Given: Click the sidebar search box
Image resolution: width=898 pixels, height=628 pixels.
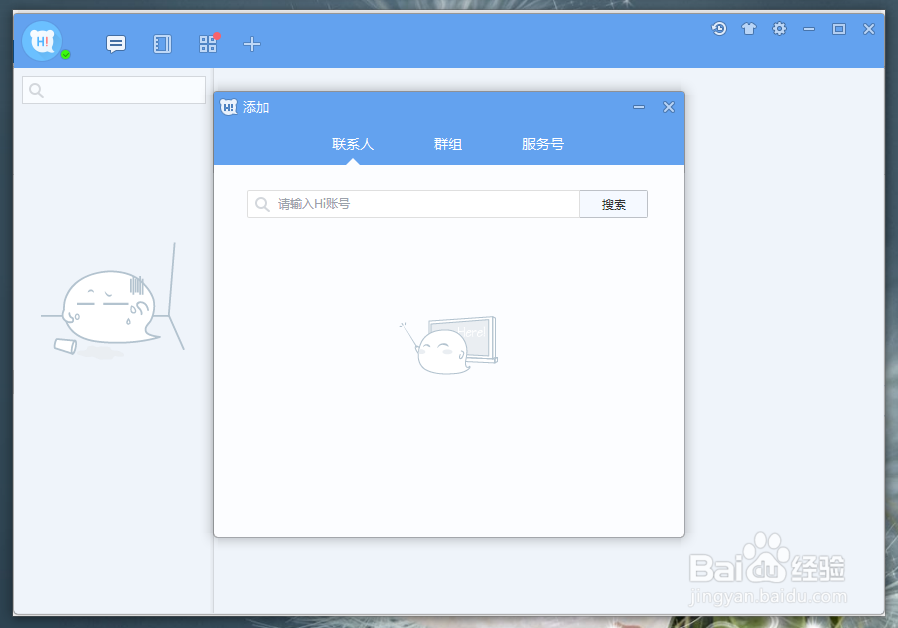Looking at the screenshot, I should point(113,90).
